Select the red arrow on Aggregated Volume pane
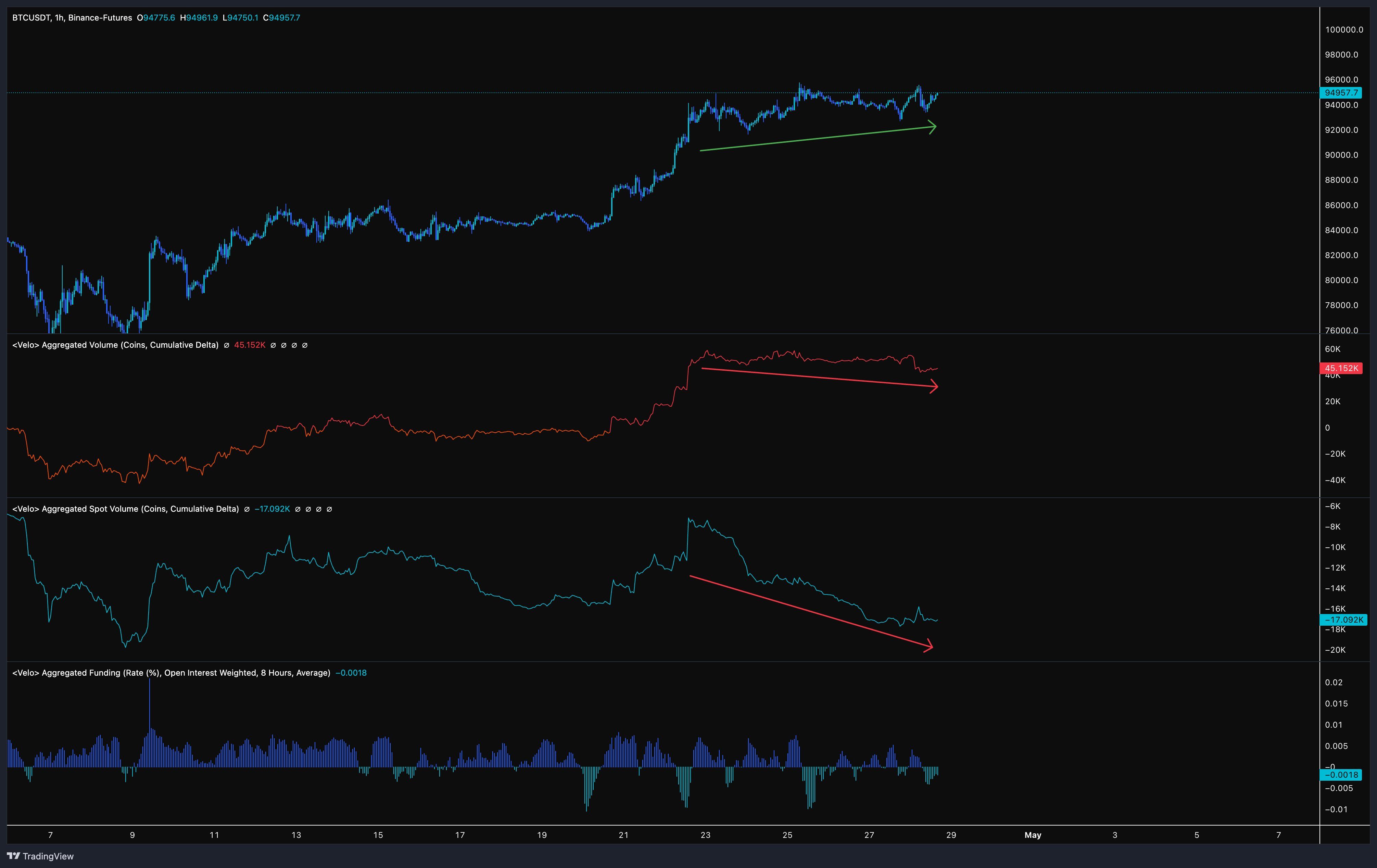The height and width of the screenshot is (868, 1377). click(x=818, y=378)
